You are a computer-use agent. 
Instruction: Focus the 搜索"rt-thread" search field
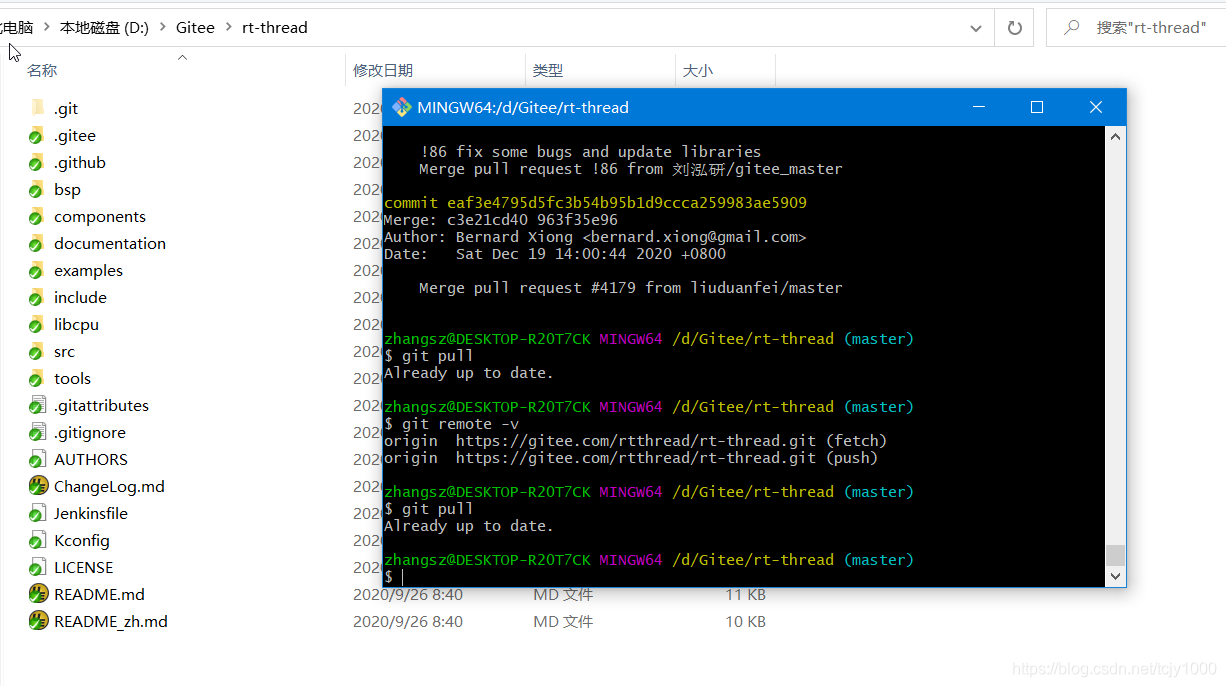pos(1135,28)
